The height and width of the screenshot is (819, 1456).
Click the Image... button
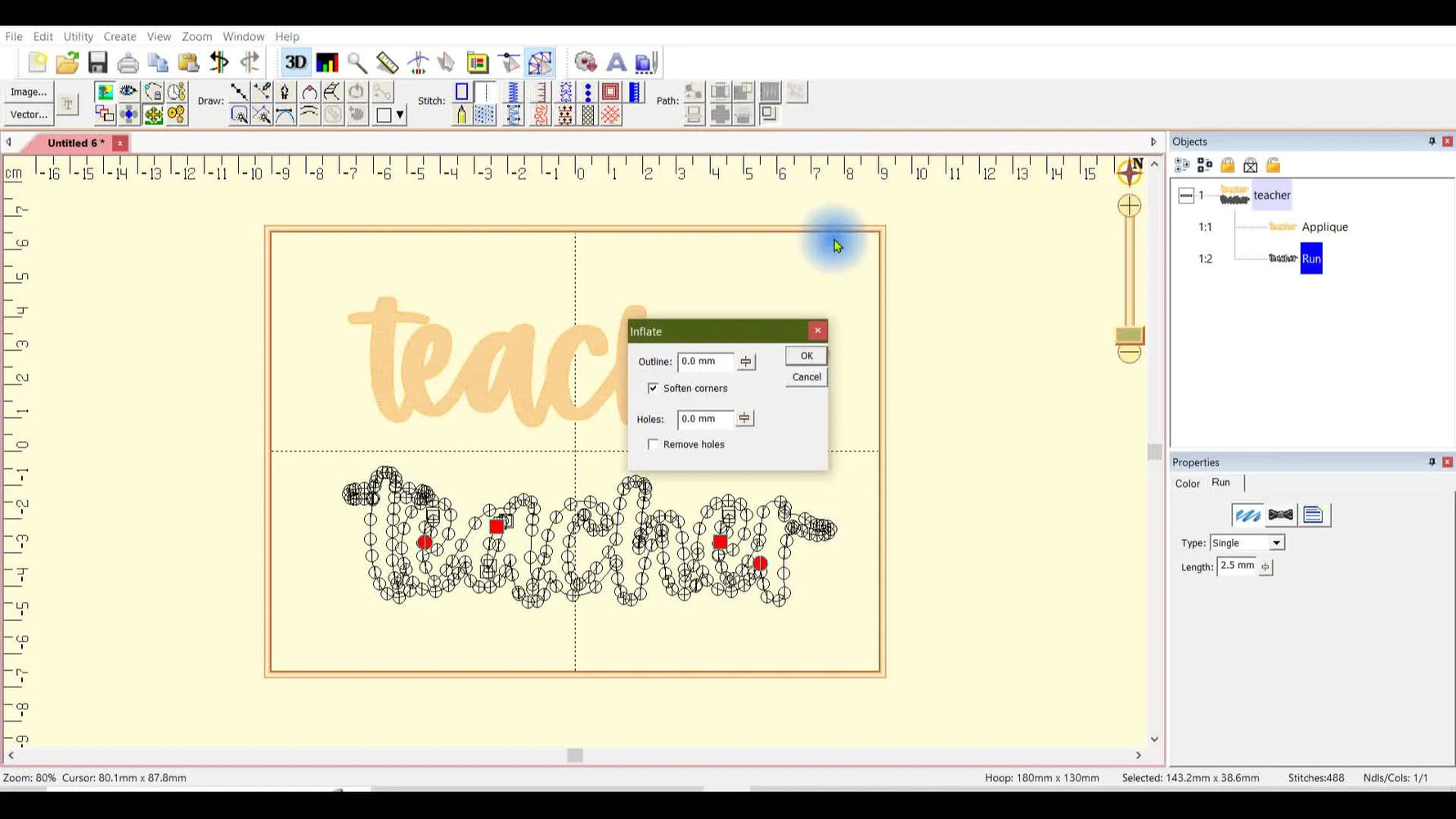pos(29,92)
